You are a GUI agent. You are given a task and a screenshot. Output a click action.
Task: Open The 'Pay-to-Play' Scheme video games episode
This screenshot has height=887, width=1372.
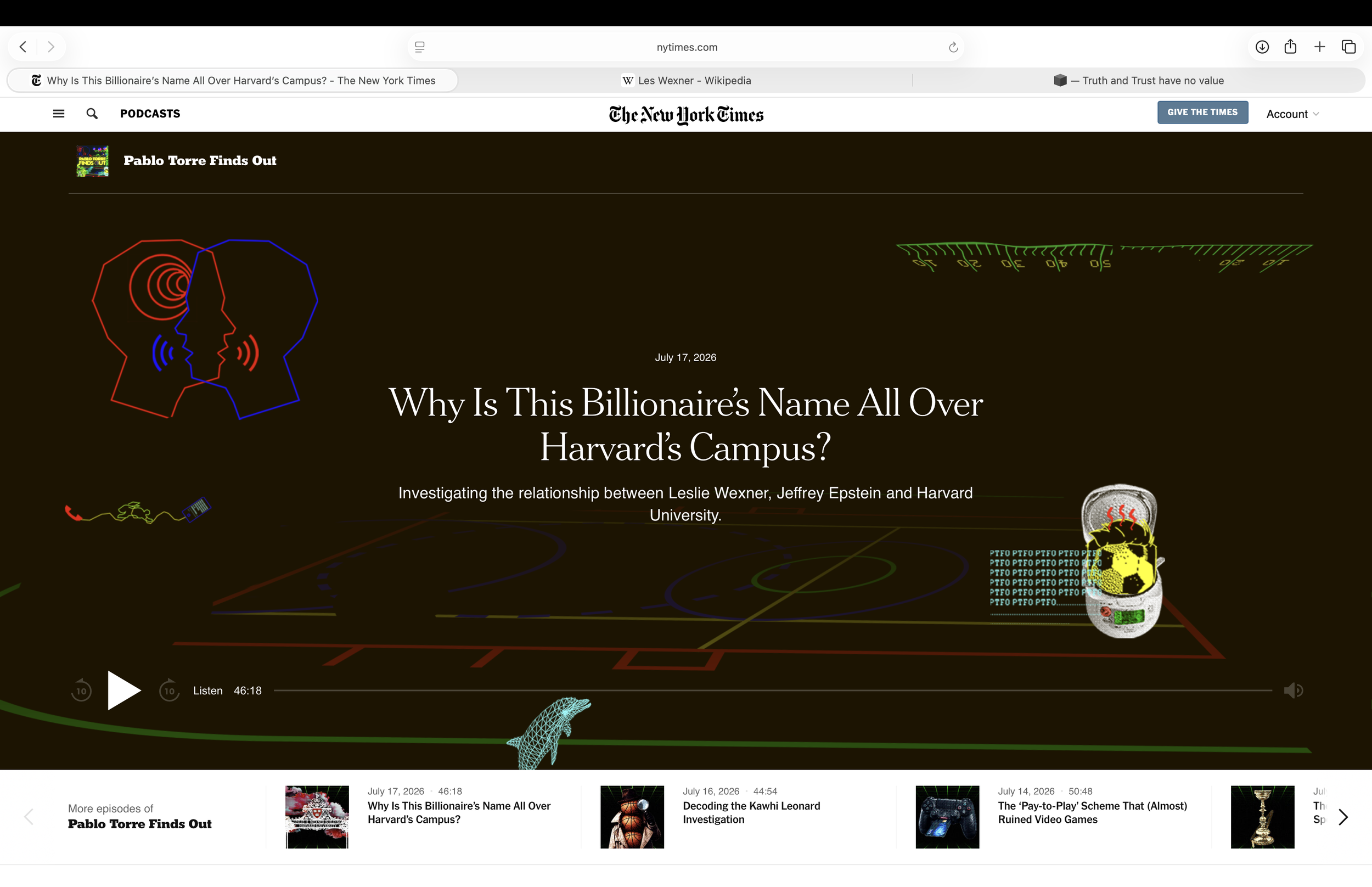(x=1092, y=812)
